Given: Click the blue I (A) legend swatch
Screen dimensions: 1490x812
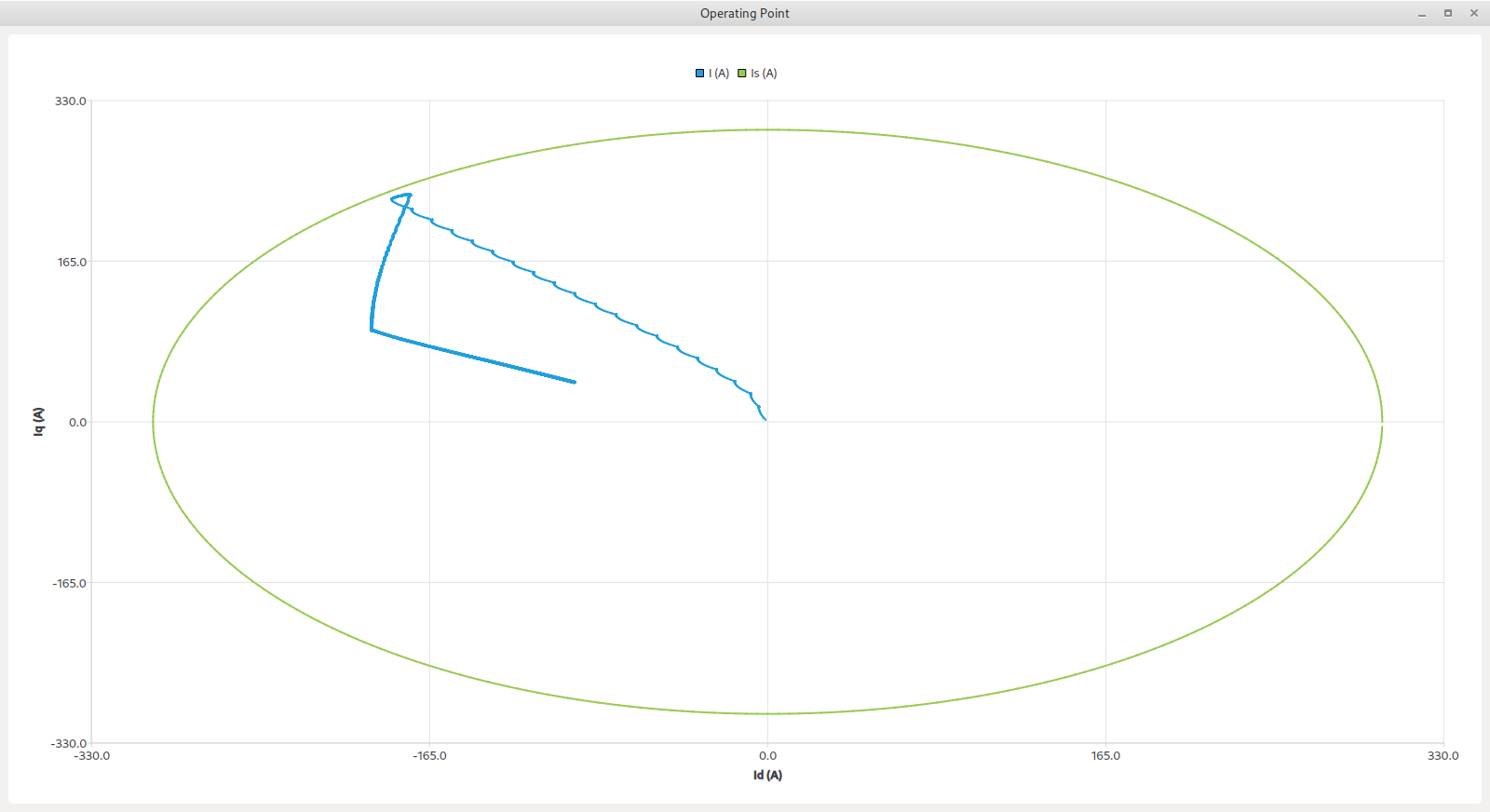Looking at the screenshot, I should [x=699, y=74].
